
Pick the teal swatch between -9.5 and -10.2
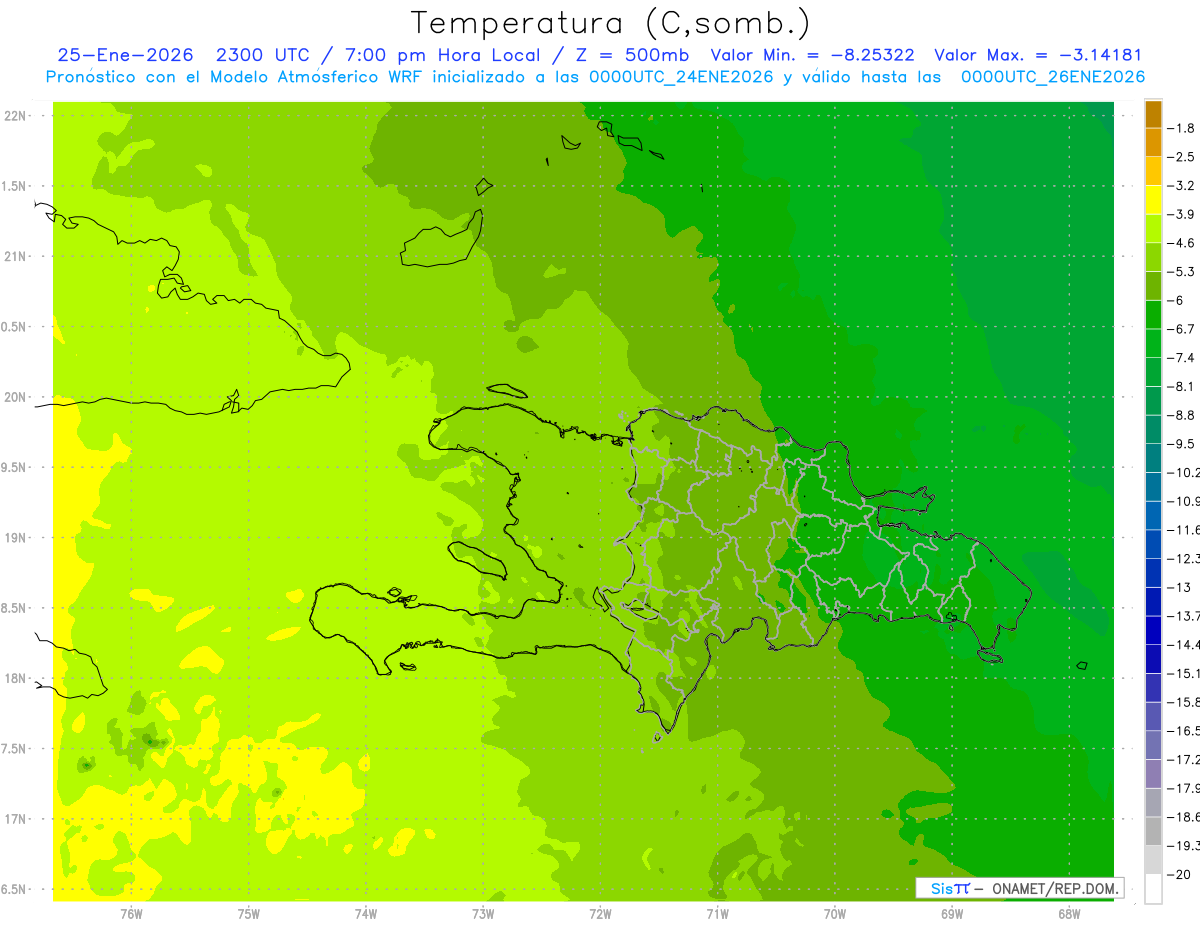tap(1153, 459)
